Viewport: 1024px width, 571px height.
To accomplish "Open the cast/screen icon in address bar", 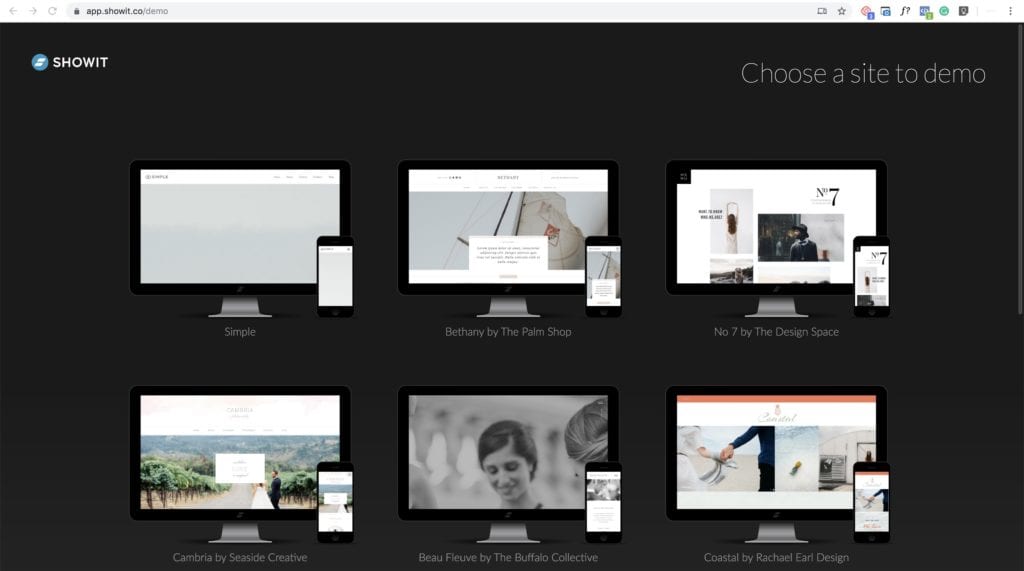I will point(822,11).
